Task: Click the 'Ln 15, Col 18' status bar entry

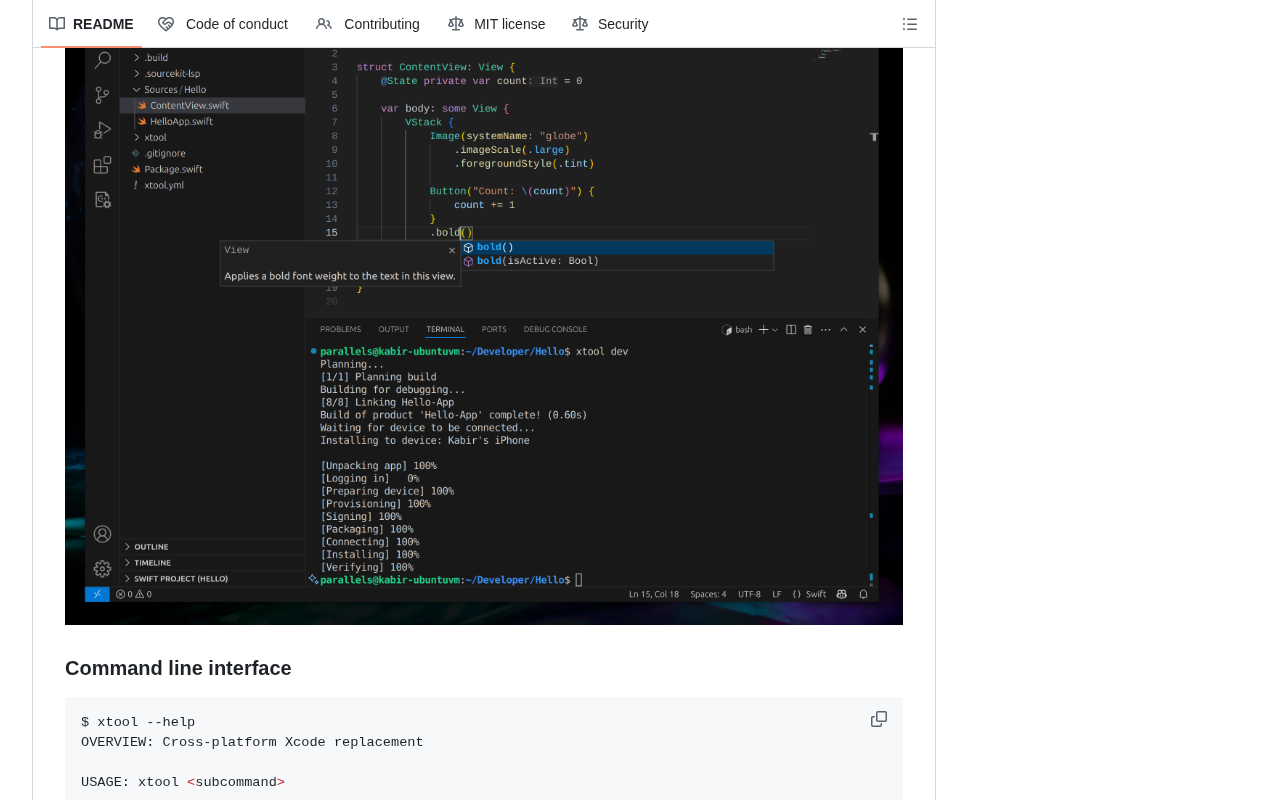Action: [654, 594]
